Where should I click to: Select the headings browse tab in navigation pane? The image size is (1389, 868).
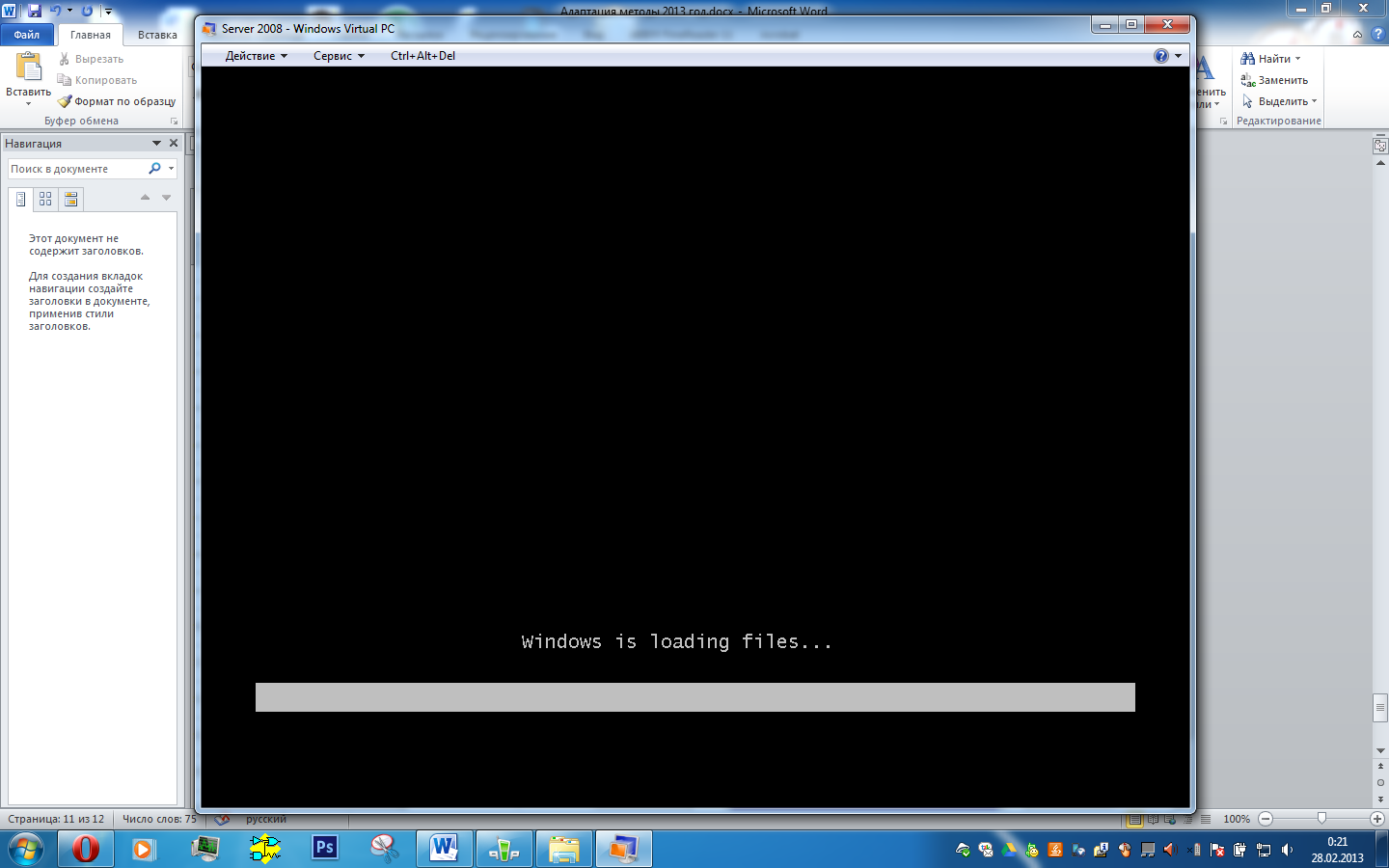coord(20,200)
